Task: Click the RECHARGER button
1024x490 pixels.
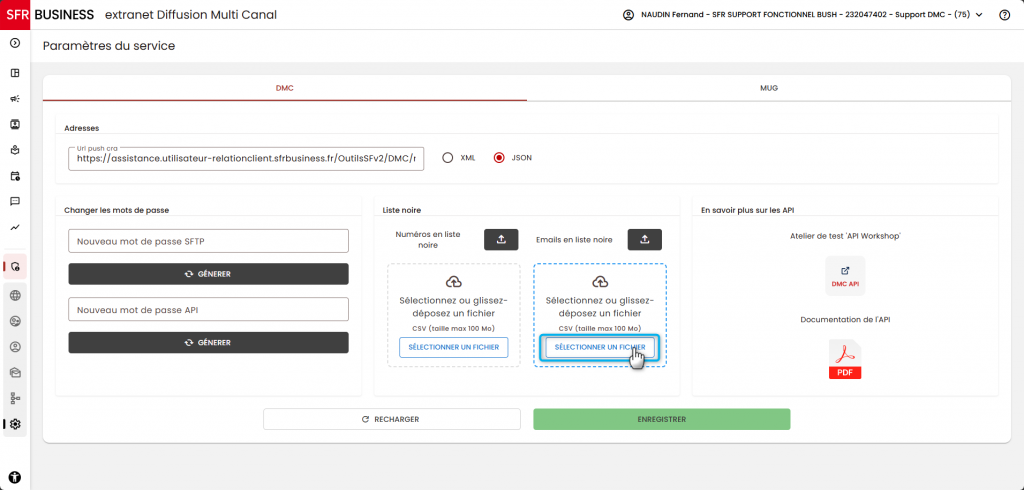Action: (392, 419)
